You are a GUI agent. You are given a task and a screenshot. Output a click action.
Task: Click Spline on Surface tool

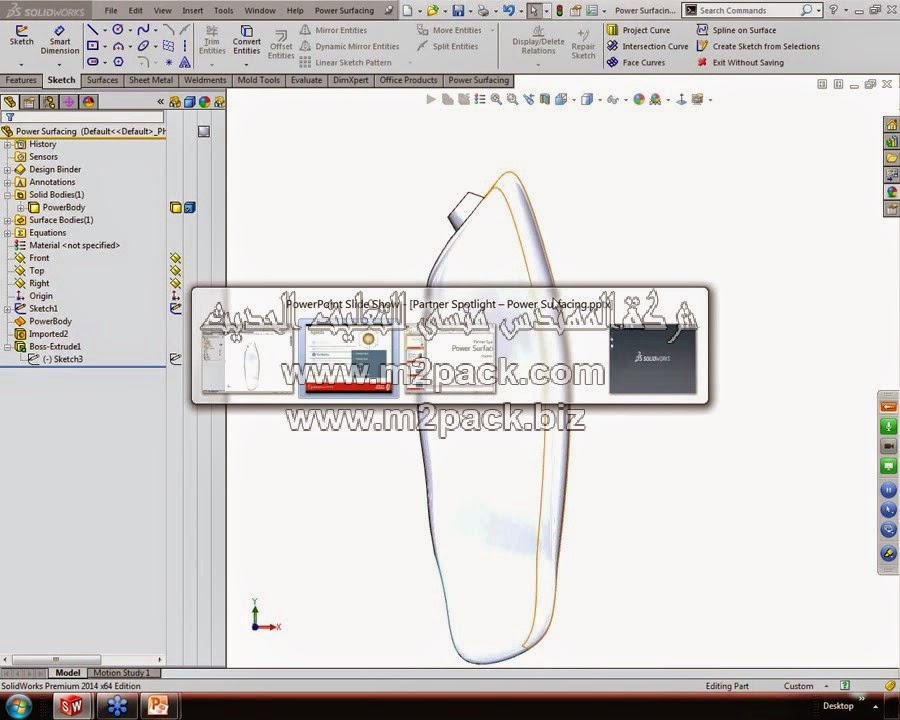click(736, 30)
